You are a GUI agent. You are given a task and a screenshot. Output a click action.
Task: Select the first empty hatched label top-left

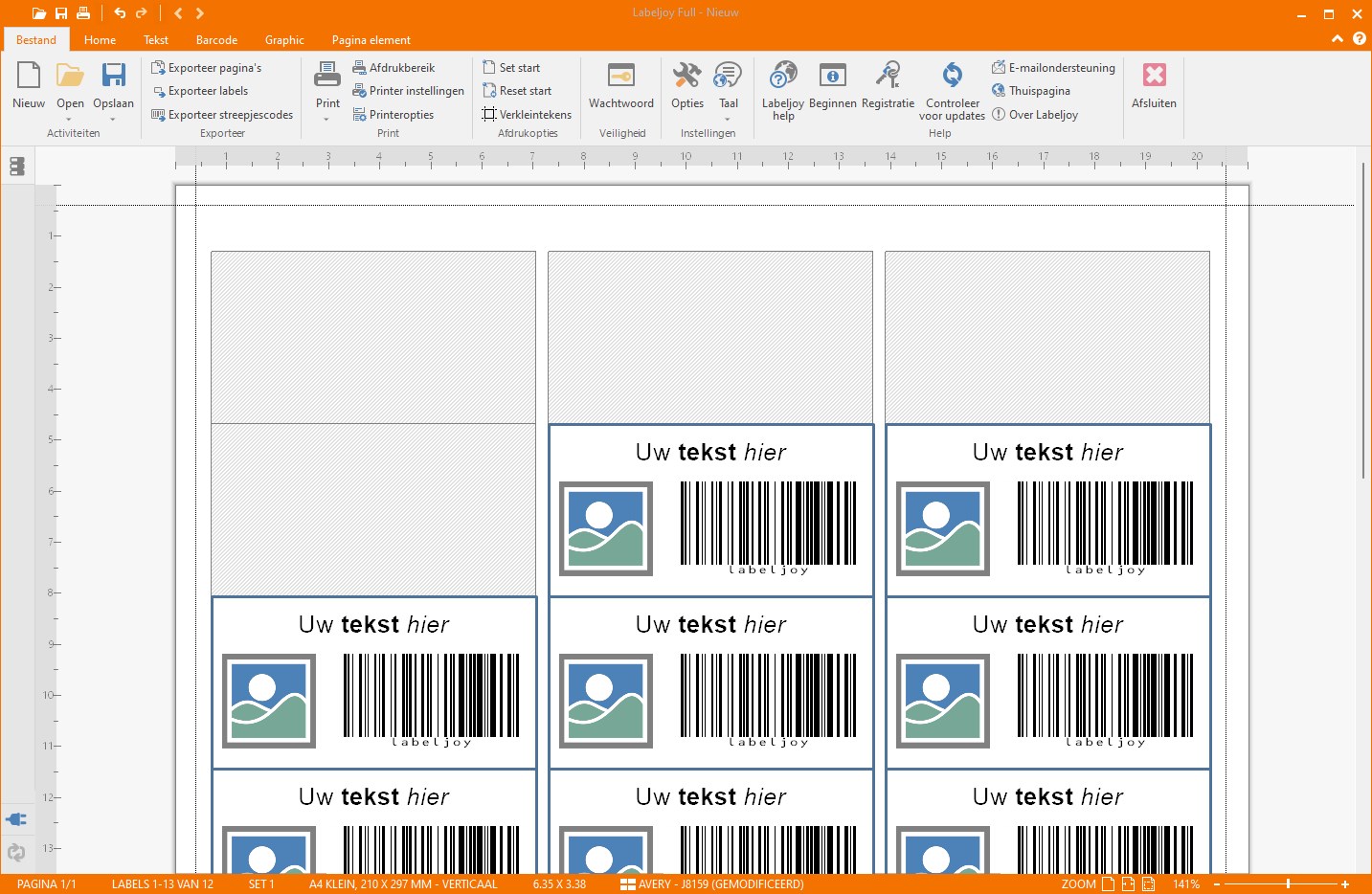(x=373, y=337)
